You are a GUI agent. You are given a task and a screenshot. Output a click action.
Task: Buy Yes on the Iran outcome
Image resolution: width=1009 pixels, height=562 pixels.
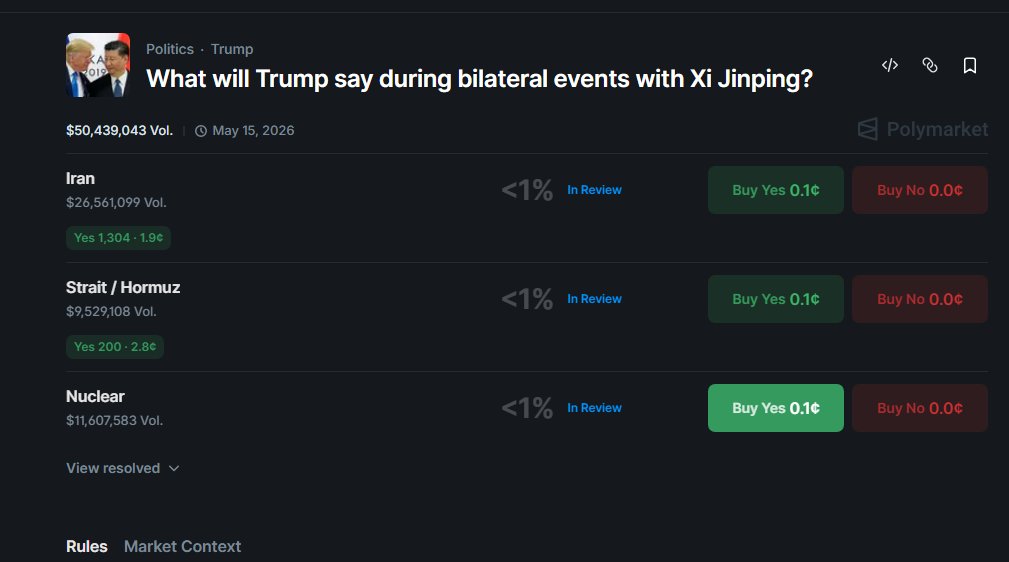tap(775, 190)
